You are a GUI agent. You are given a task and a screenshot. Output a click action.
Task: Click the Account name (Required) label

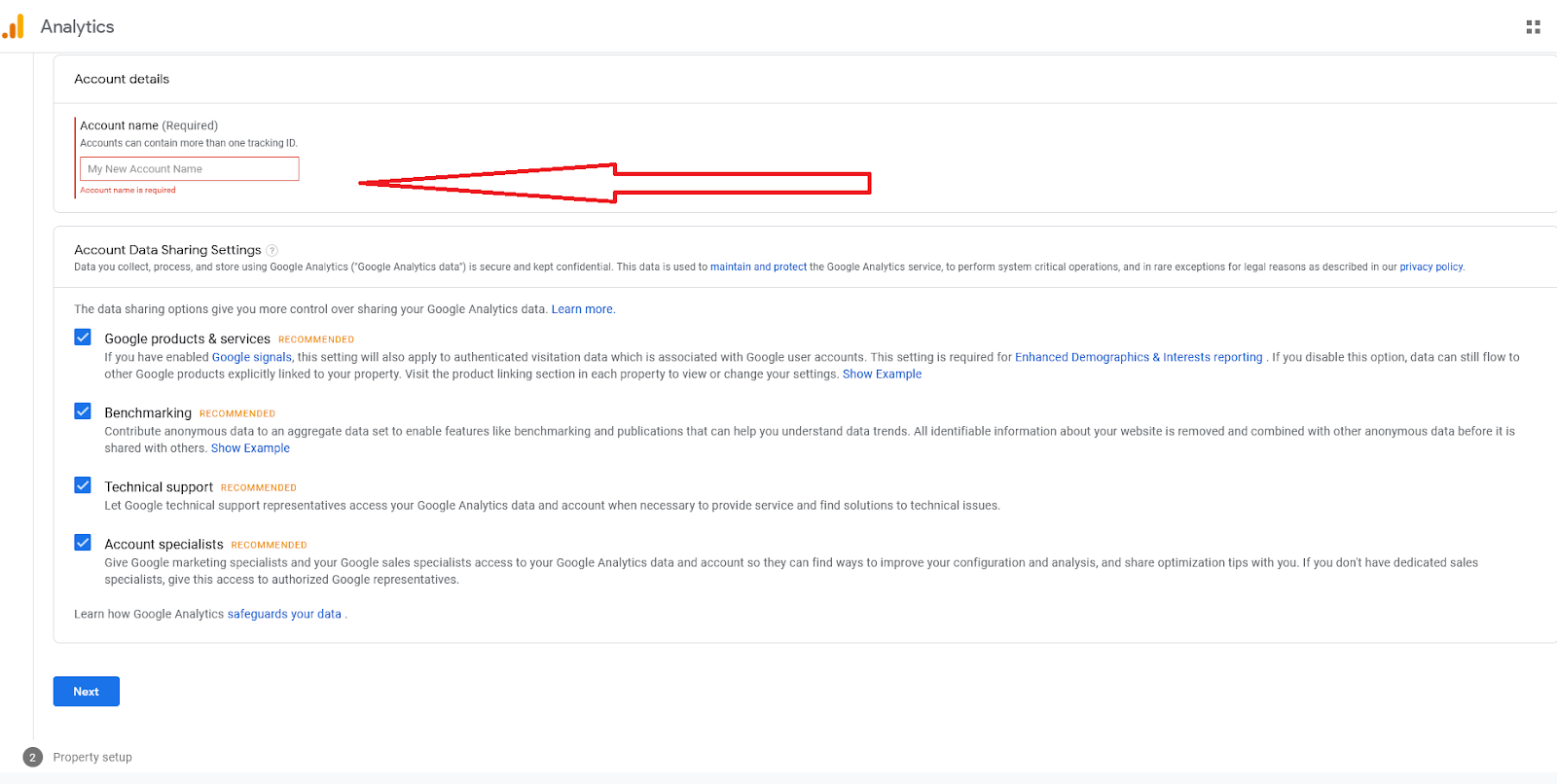click(x=149, y=125)
